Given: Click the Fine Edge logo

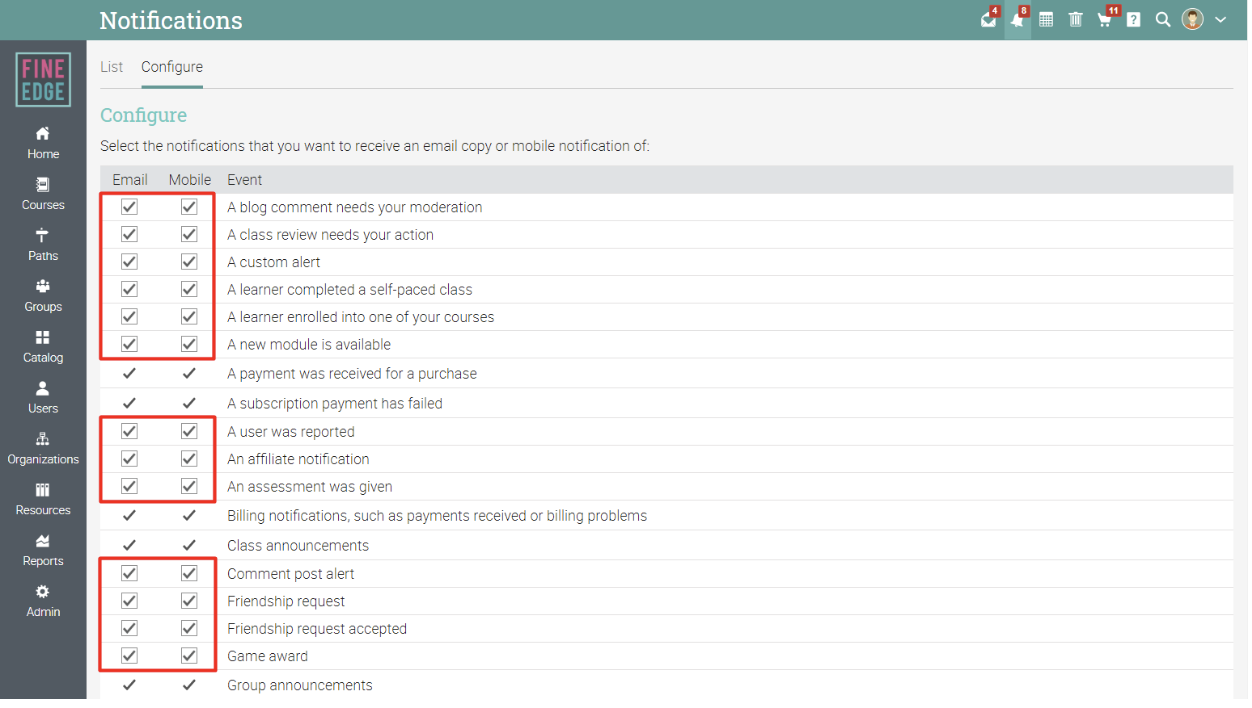Looking at the screenshot, I should tap(43, 80).
